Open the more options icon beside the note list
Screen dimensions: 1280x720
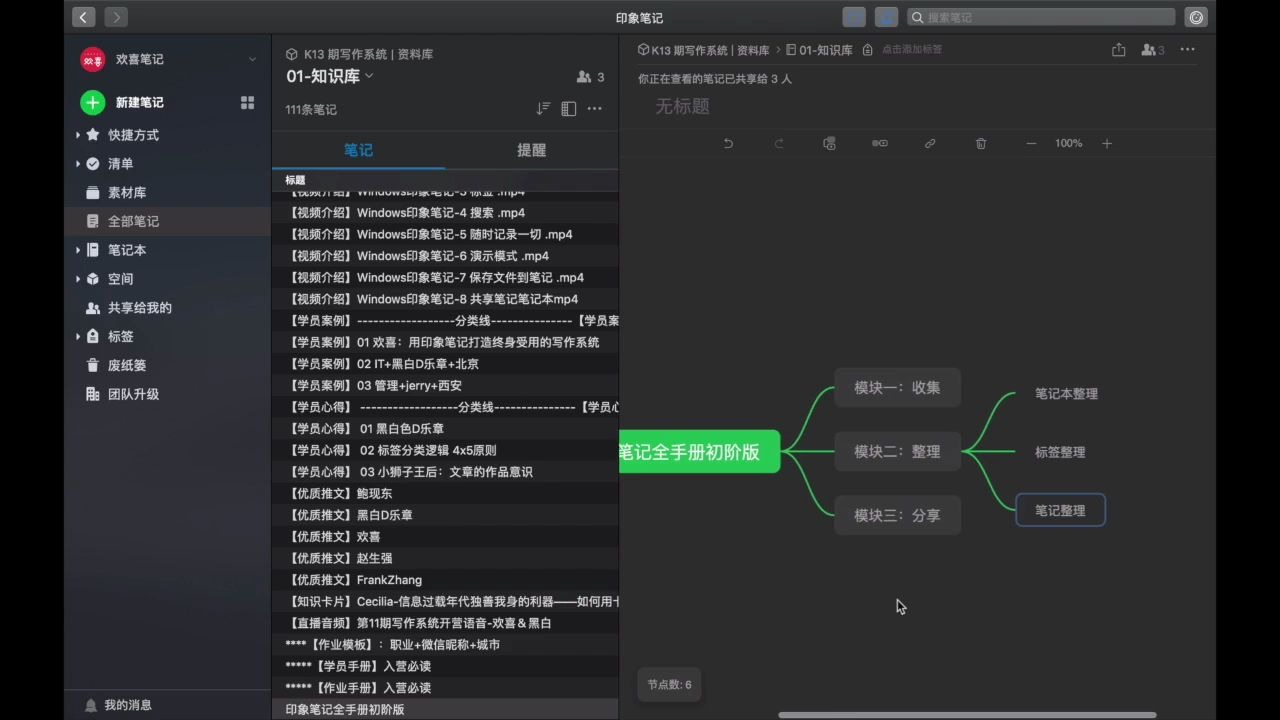tap(594, 109)
